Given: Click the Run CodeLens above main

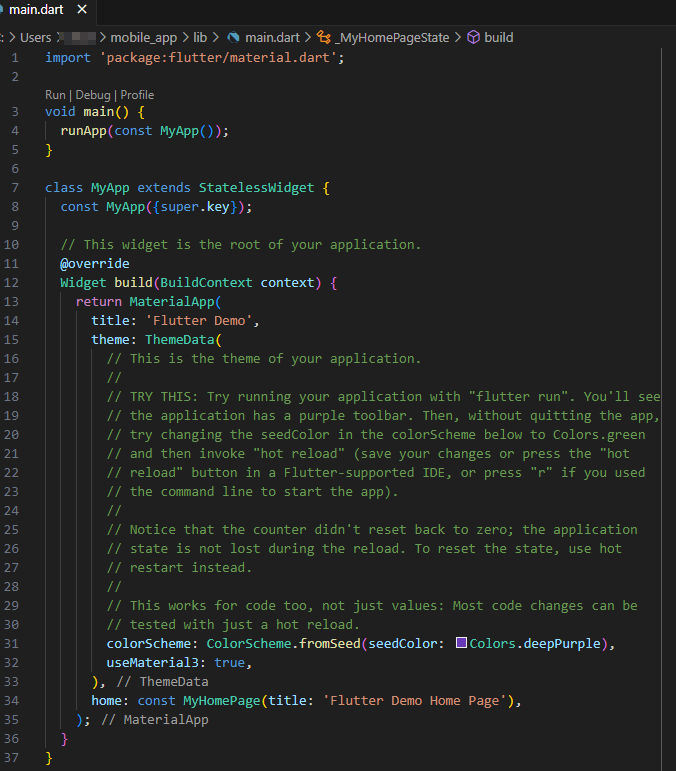Looking at the screenshot, I should [55, 95].
